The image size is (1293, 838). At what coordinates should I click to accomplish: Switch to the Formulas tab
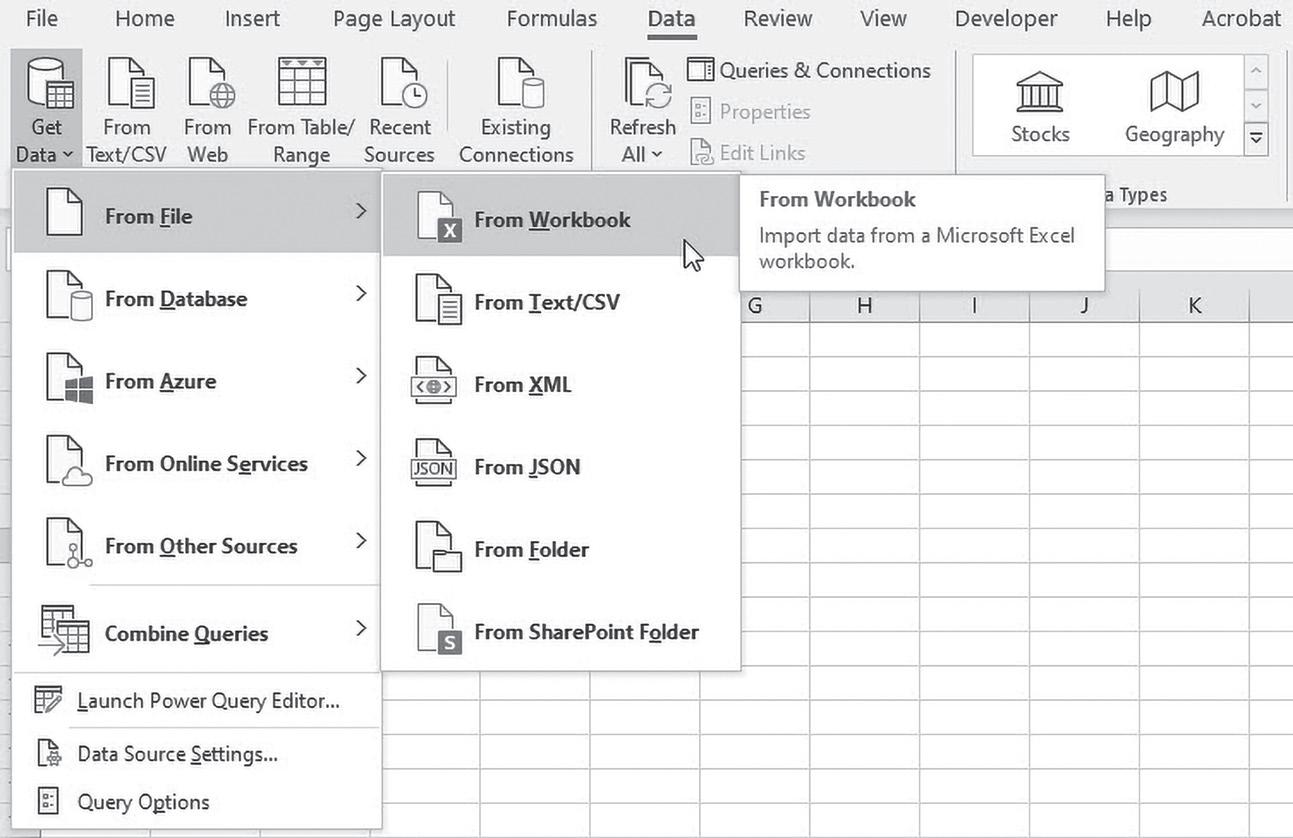[x=552, y=18]
